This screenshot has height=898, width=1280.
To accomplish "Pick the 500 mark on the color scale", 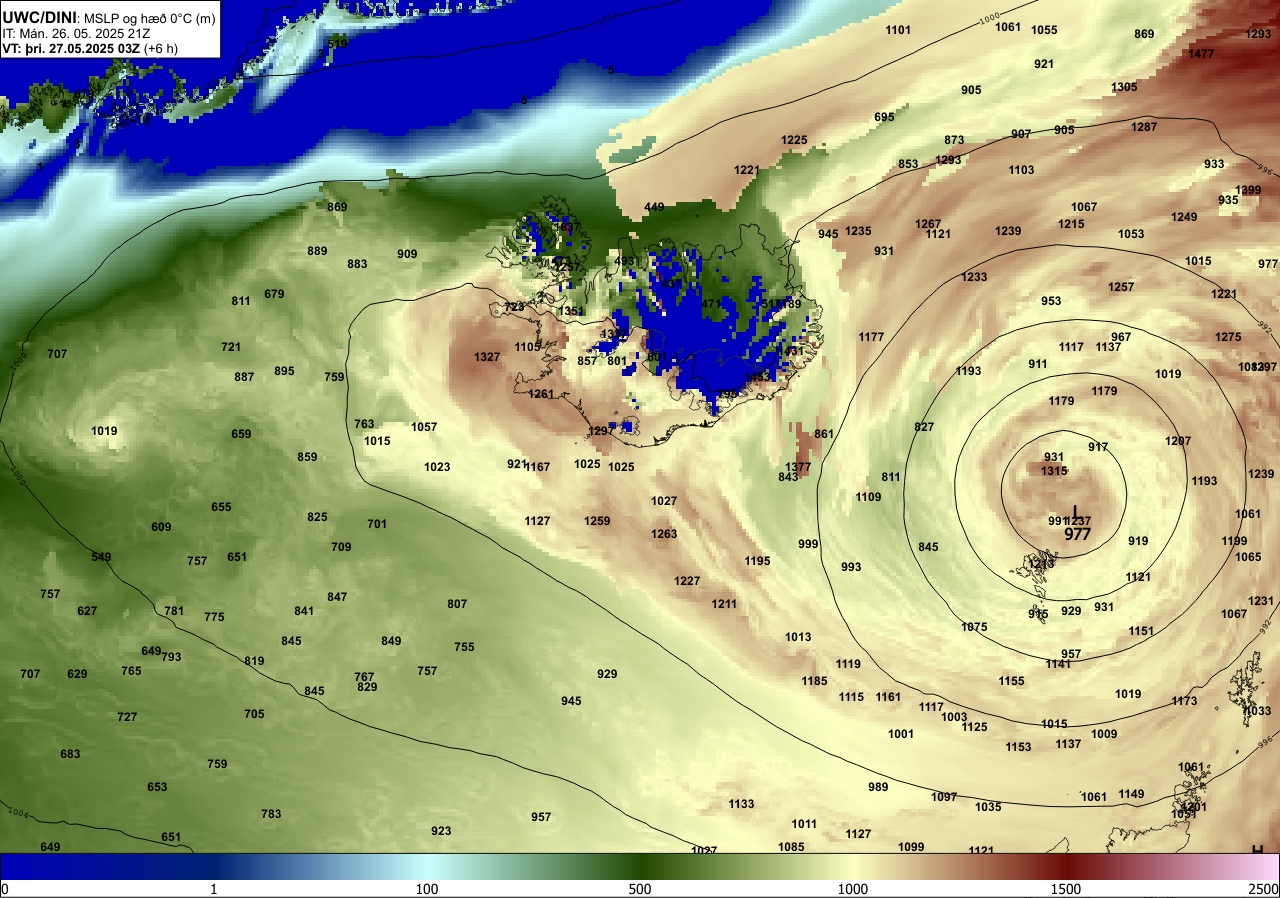I will (640, 889).
